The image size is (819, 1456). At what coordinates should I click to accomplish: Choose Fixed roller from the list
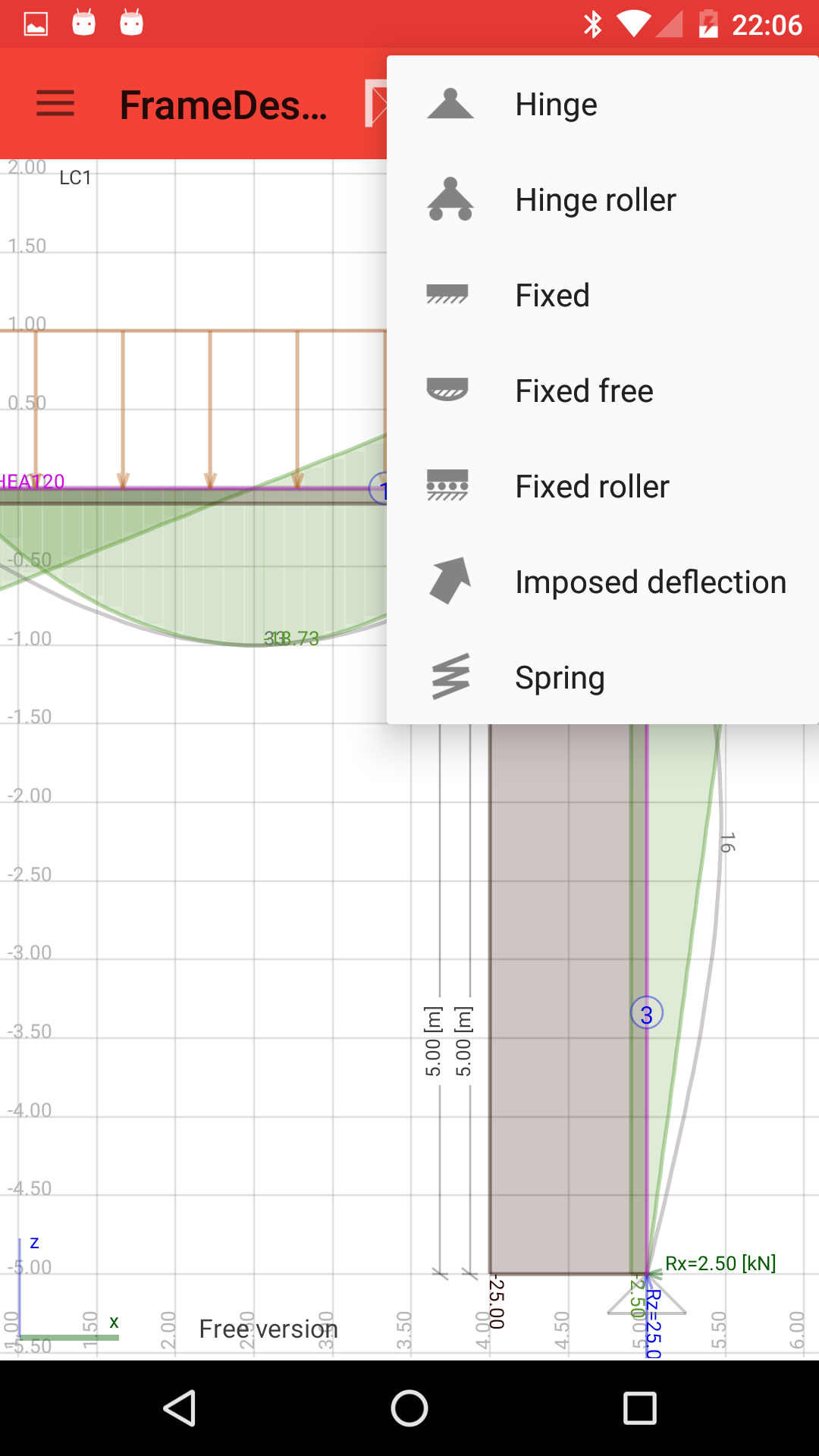pyautogui.click(x=591, y=486)
